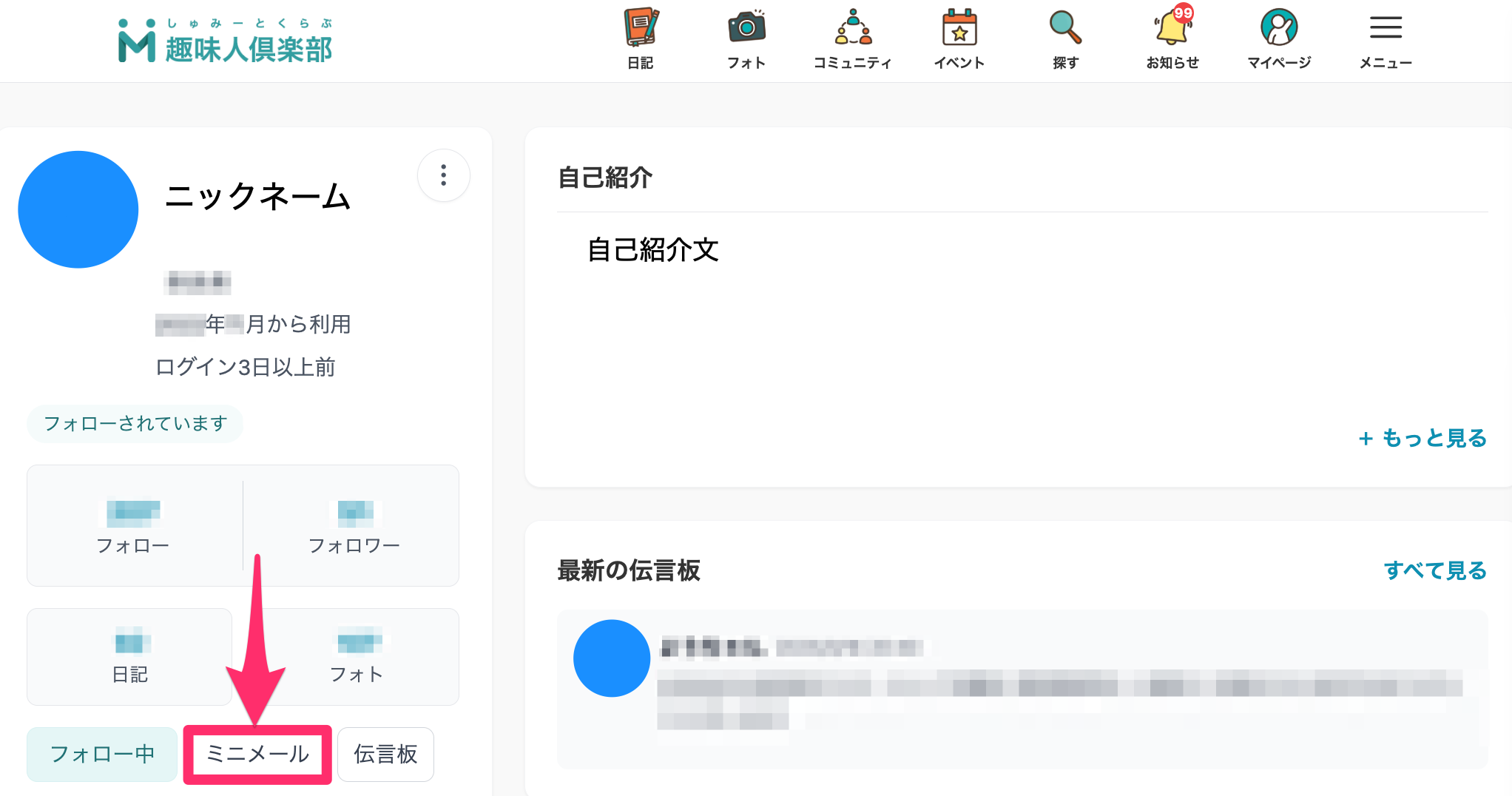Open the フォト camera icon
The width and height of the screenshot is (1512, 796).
click(x=746, y=40)
